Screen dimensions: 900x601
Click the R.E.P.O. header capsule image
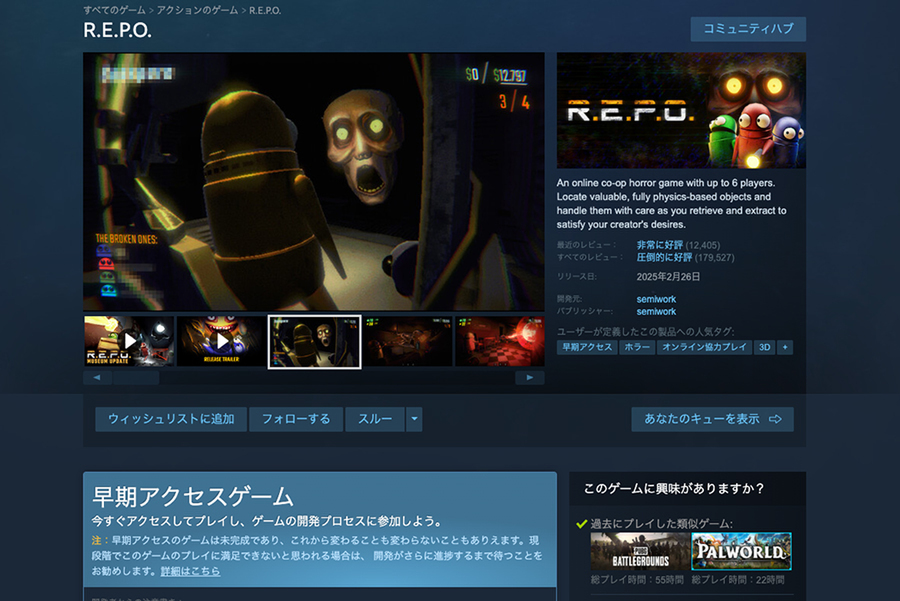pyautogui.click(x=681, y=110)
